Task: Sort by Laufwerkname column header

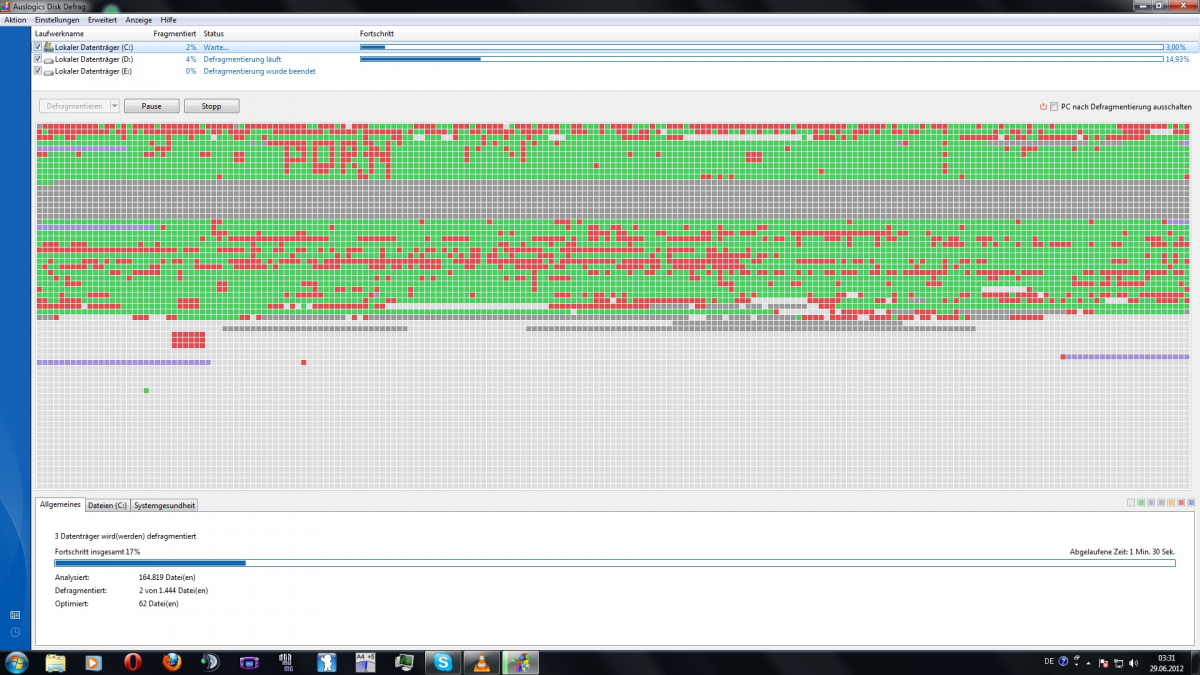Action: coord(59,34)
